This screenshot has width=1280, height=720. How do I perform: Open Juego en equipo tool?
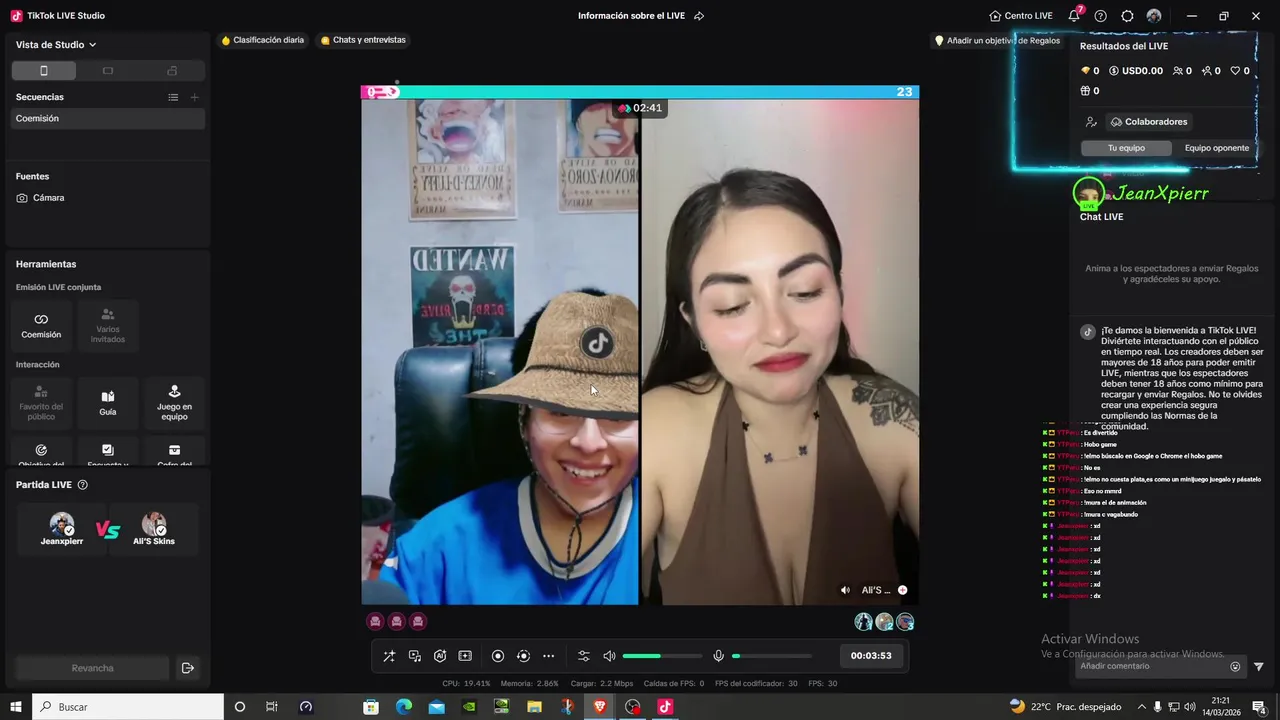pos(174,402)
